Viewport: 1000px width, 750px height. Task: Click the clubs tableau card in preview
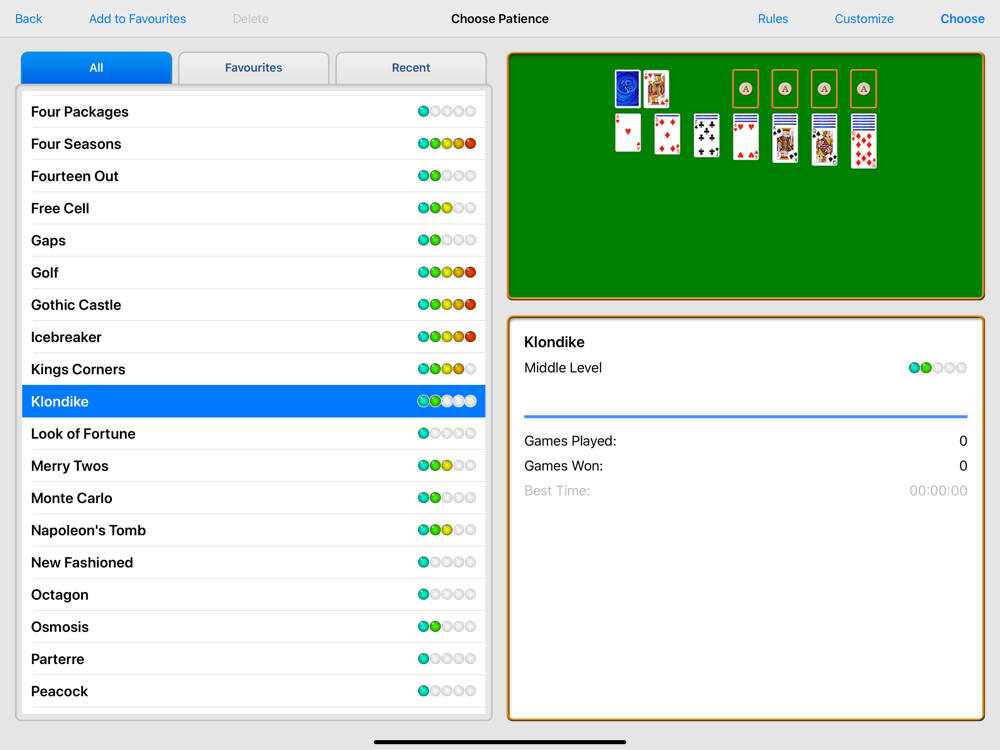[707, 136]
